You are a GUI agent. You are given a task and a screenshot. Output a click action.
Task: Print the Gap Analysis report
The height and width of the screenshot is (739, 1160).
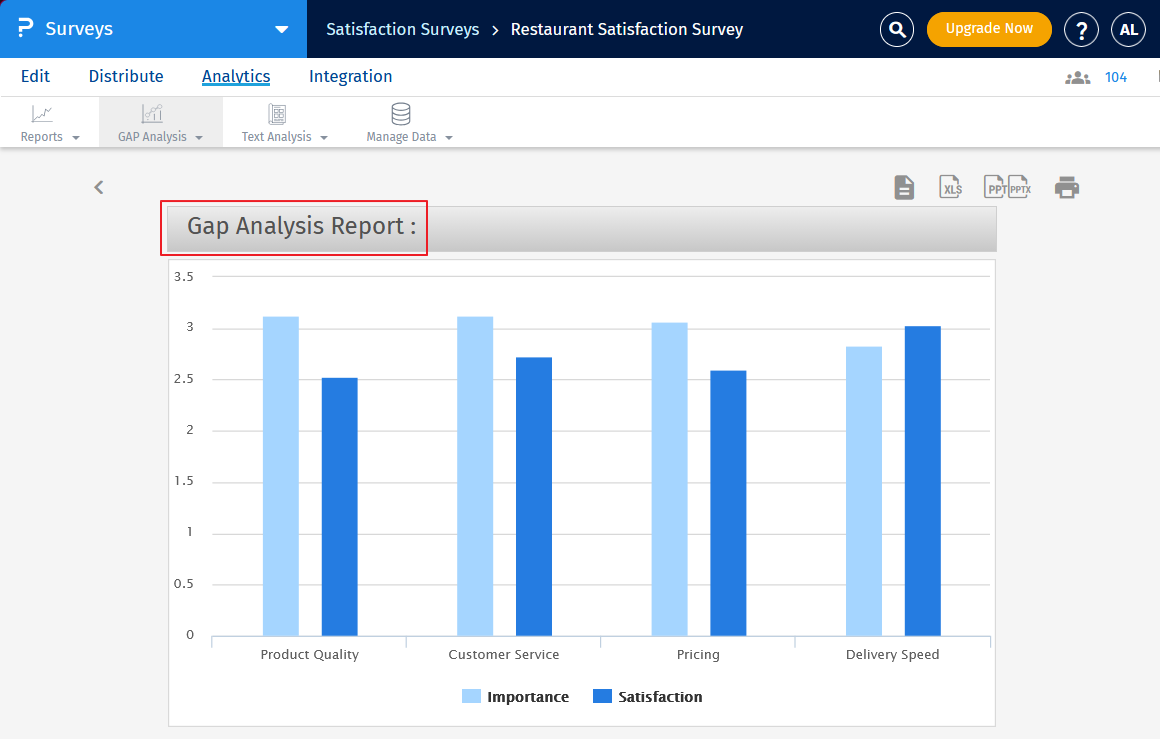[1067, 187]
